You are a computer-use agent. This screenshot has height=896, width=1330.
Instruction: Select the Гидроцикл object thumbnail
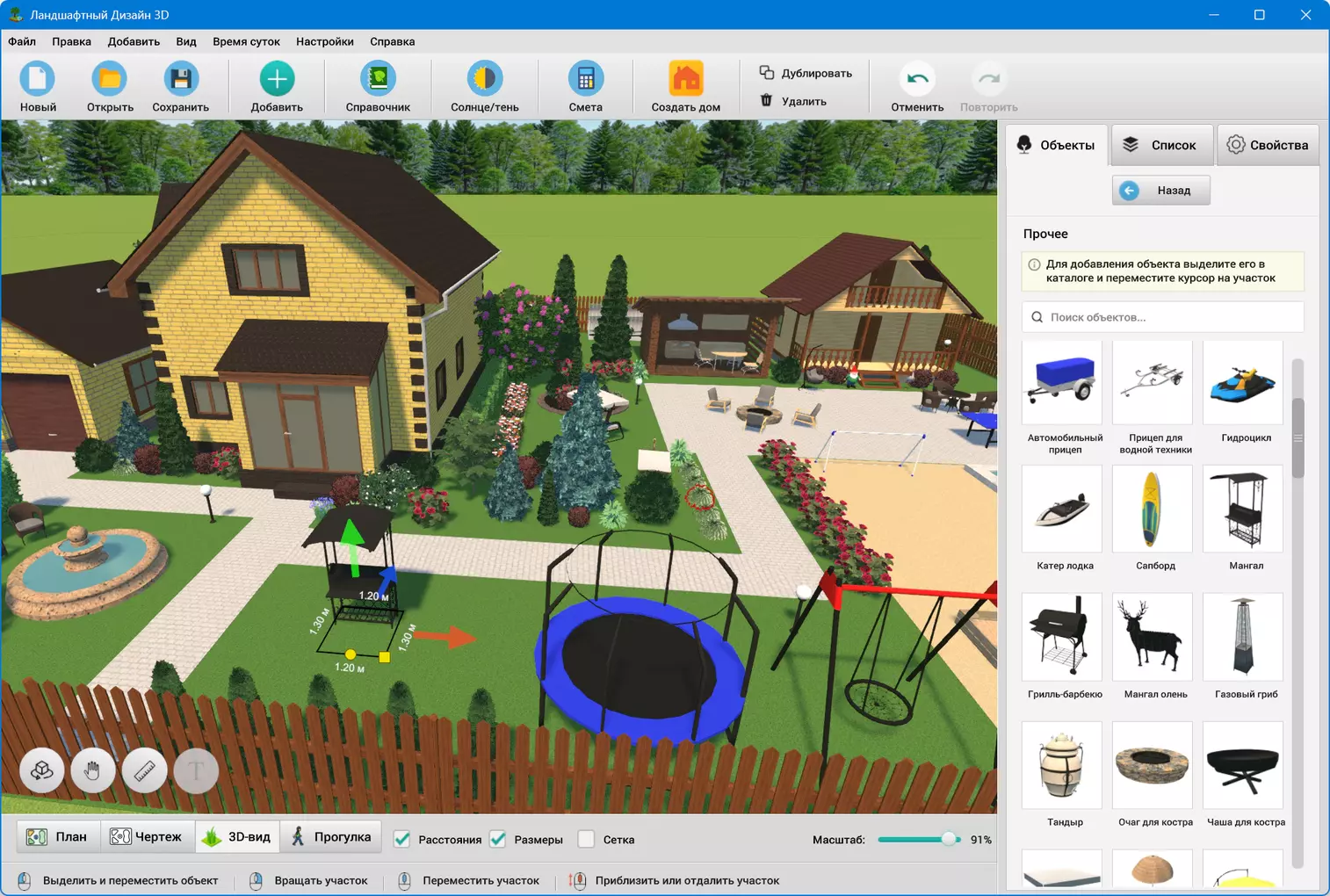[x=1243, y=384]
